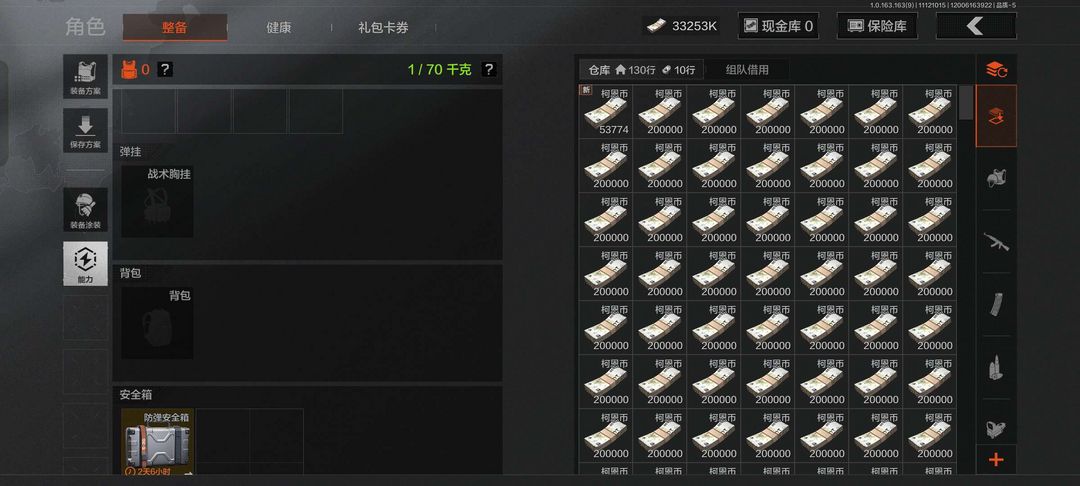Open the 装备方案 loadout icon
1080x486 pixels.
(x=85, y=76)
